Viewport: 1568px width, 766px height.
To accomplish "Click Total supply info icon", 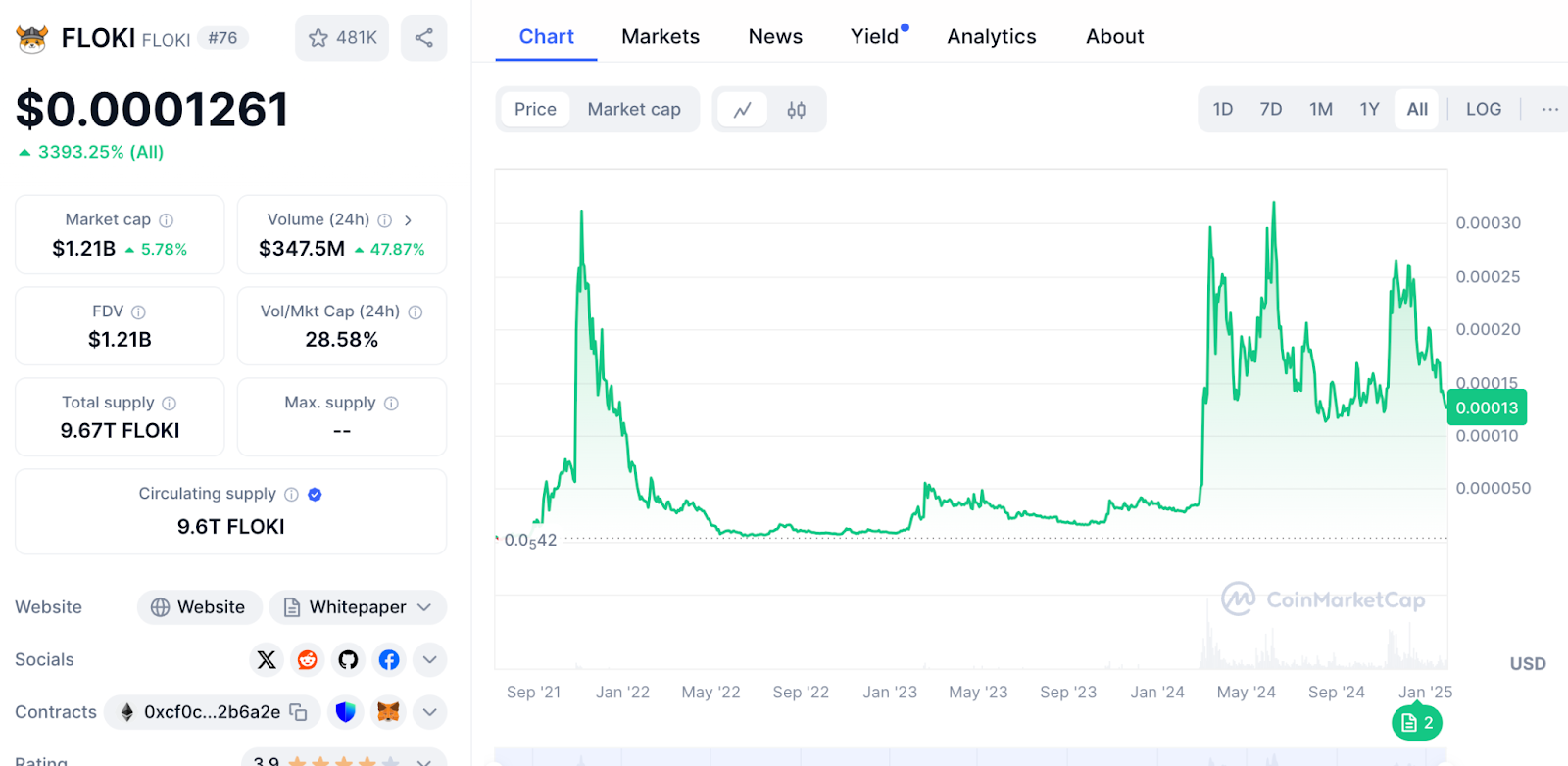I will (x=169, y=403).
